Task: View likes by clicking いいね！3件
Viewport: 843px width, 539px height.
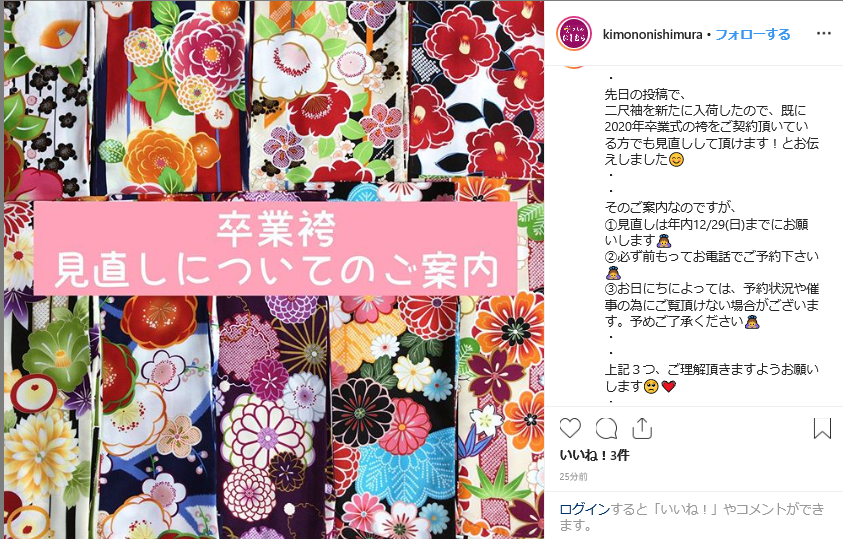Action: 594,455
